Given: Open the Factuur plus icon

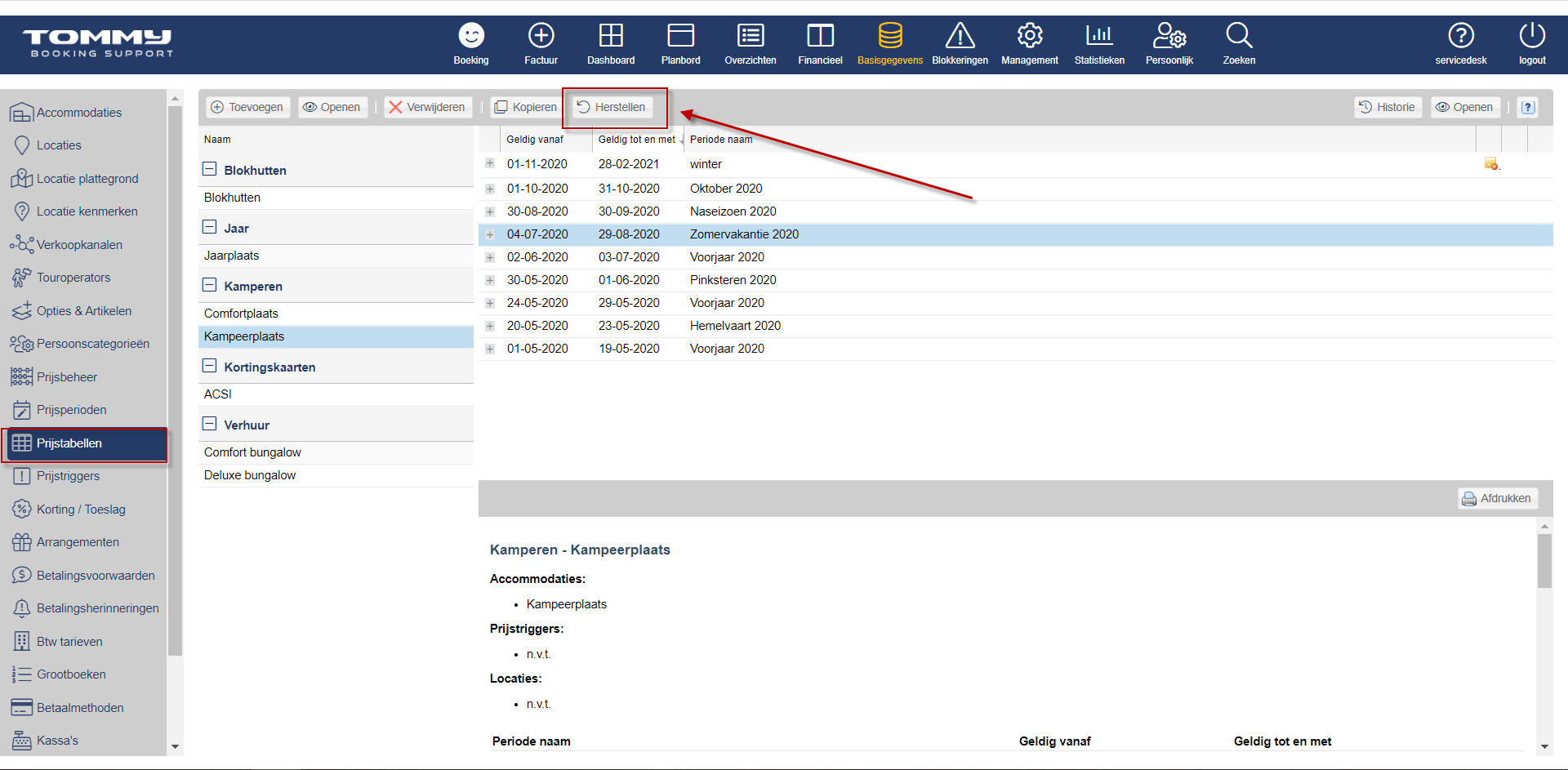Looking at the screenshot, I should click(541, 36).
